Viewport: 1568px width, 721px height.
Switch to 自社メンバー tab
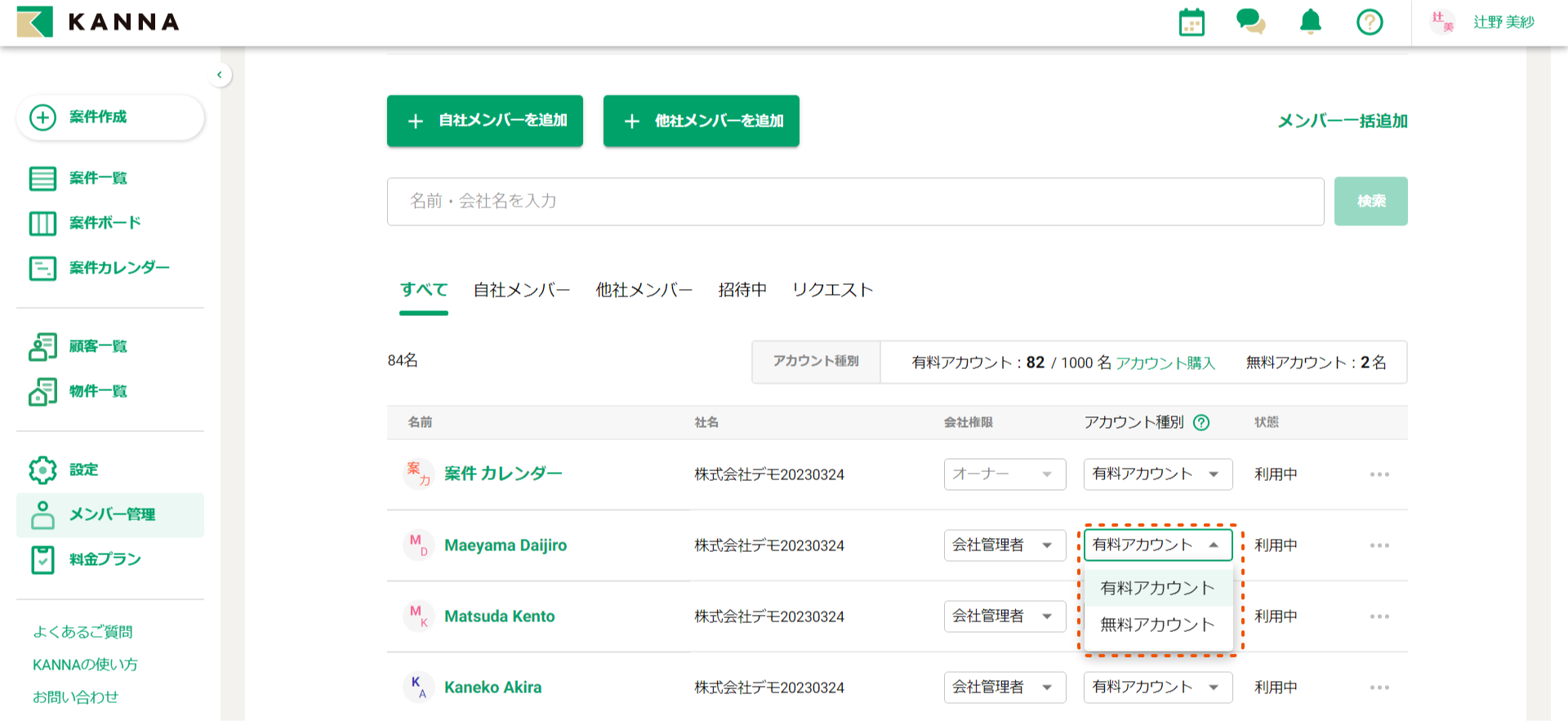coord(522,290)
